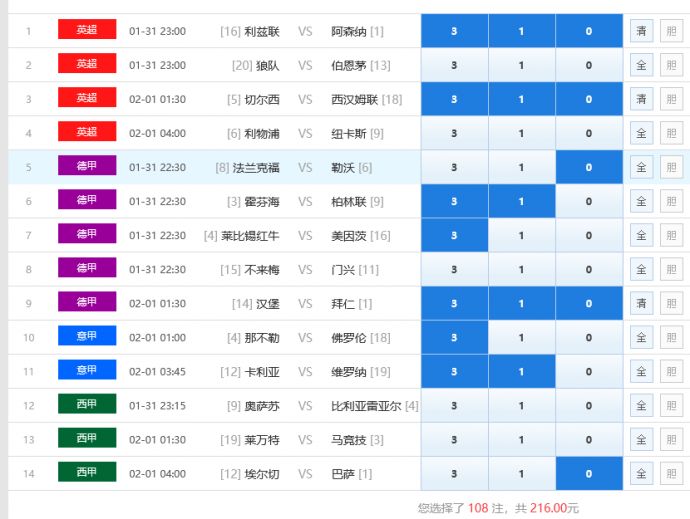690x519 pixels.
Task: Click 清 button for 利兹联 vs 阿森纳 row
Action: [x=641, y=31]
